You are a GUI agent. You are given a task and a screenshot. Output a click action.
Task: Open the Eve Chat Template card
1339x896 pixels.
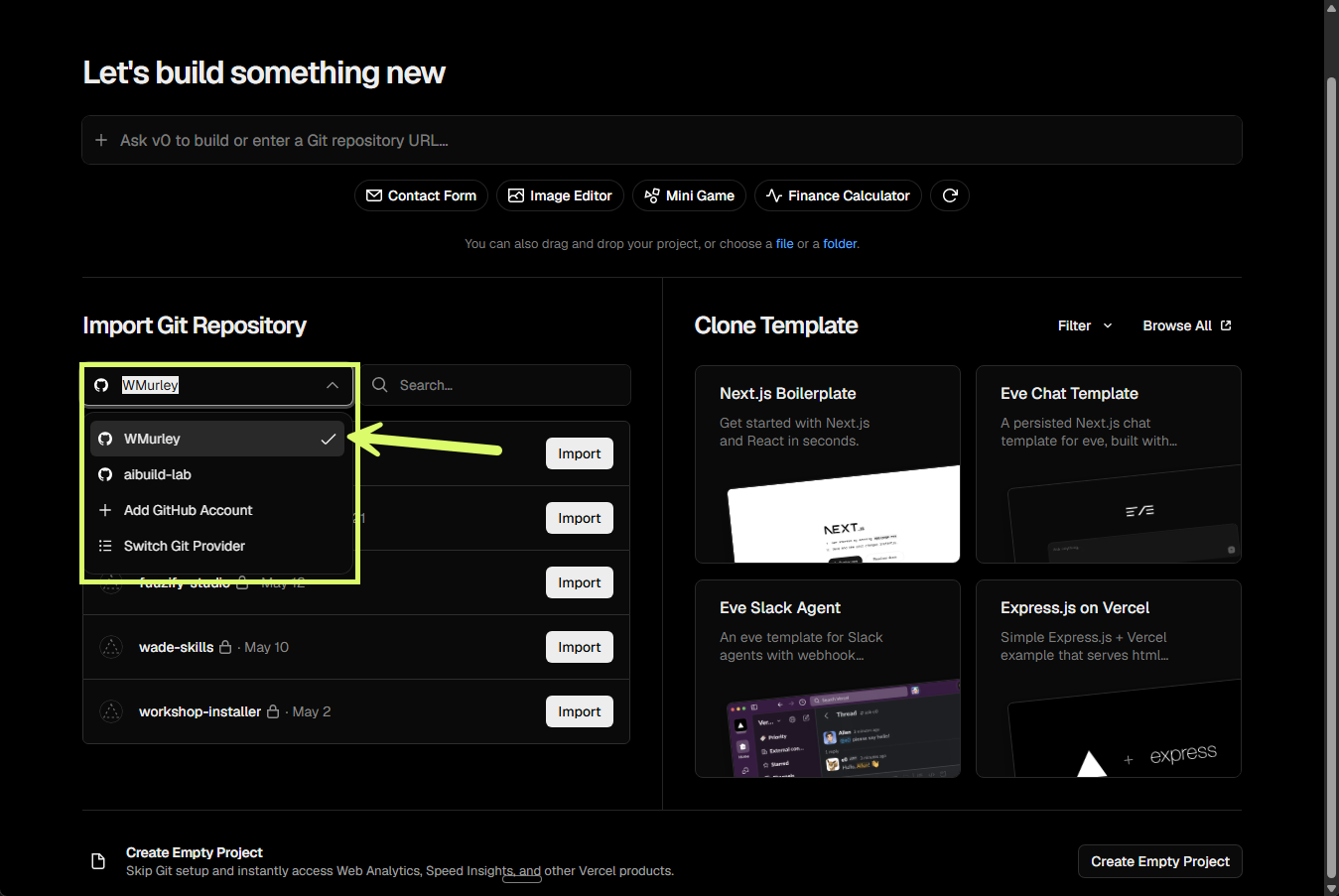(1109, 464)
